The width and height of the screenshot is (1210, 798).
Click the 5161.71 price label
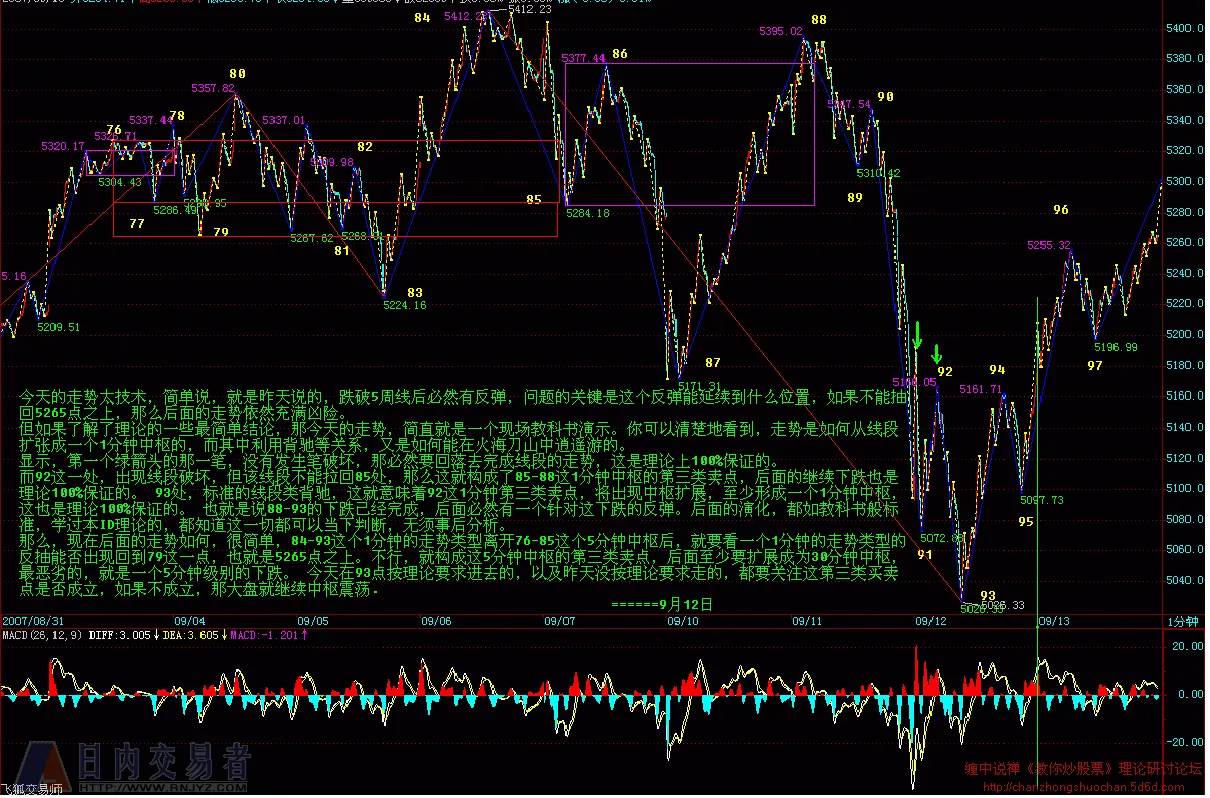point(981,389)
